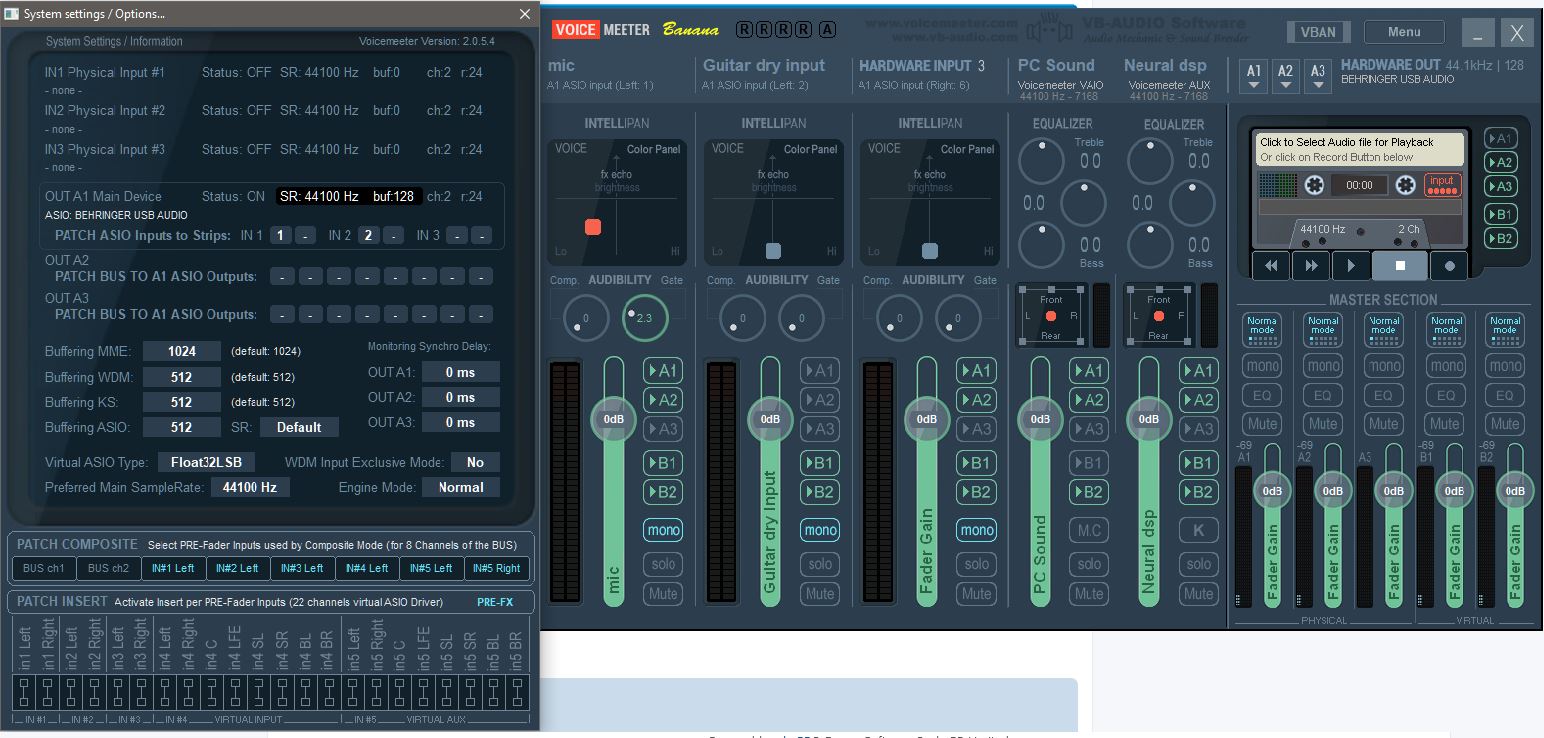This screenshot has width=1544, height=738.
Task: Click the Front/Rear panner on PC Sound
Action: coord(1051,315)
